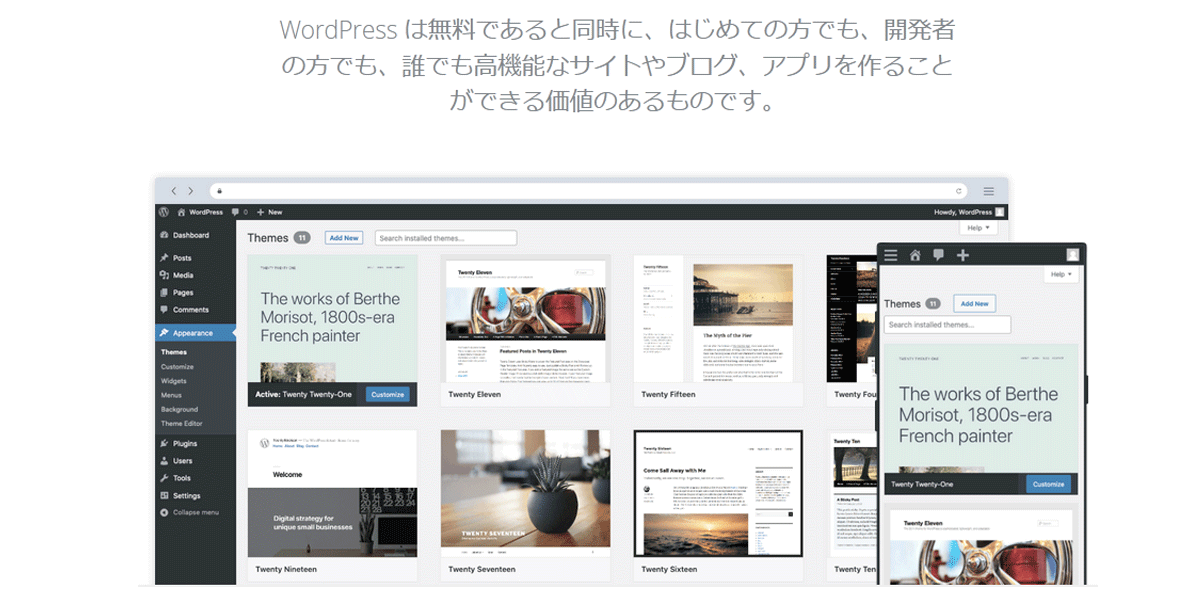
Task: Select the Twenty Fifteen theme thumbnail
Action: tap(718, 318)
